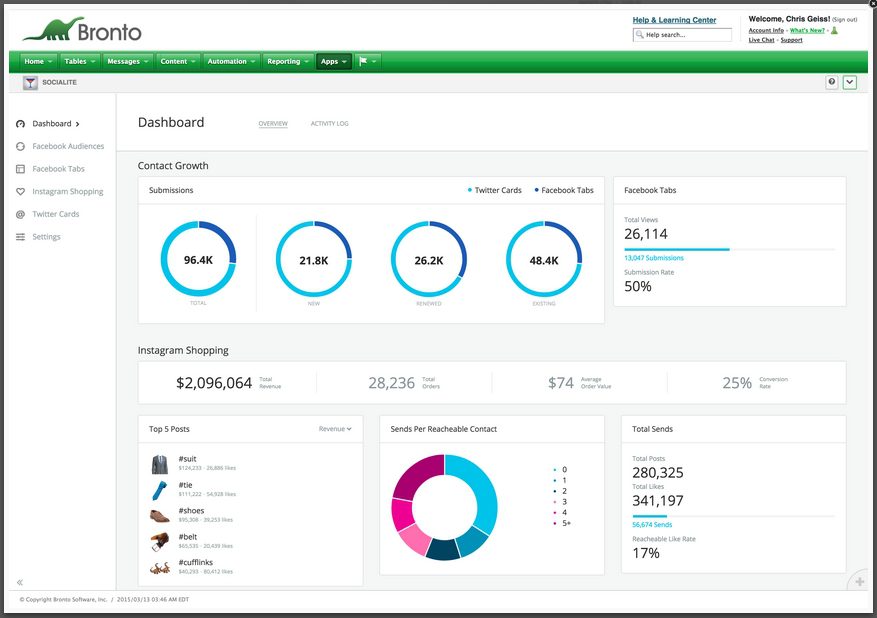Screen dimensions: 877x618
Task: Switch to the Activity Log tab
Action: (x=329, y=124)
